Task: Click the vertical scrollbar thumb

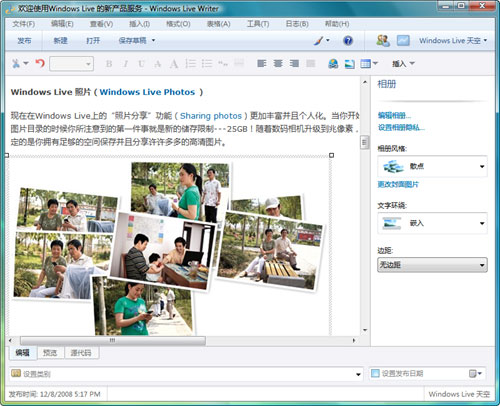Action: (364, 143)
